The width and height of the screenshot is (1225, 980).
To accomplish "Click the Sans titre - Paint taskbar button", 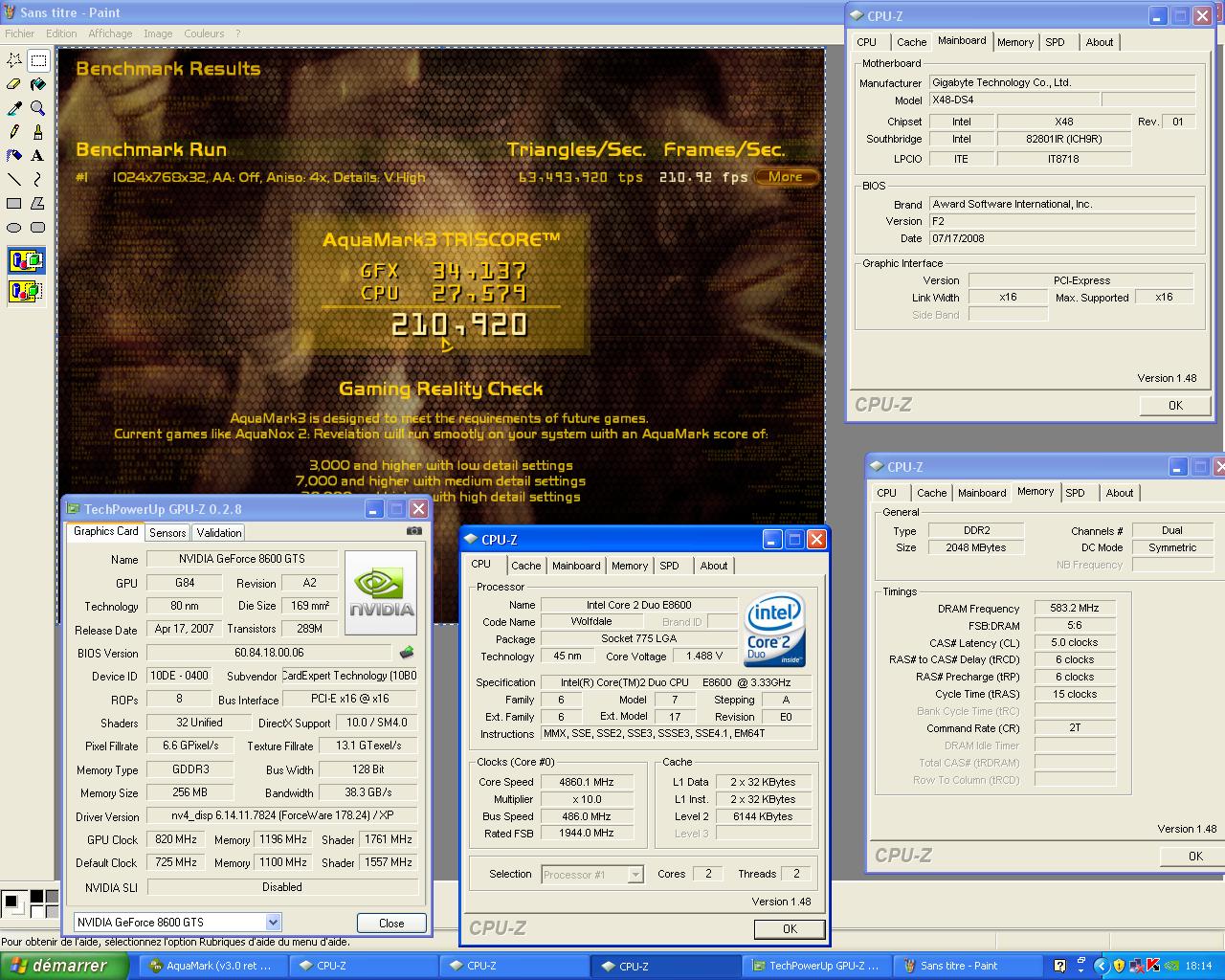I will point(968,966).
